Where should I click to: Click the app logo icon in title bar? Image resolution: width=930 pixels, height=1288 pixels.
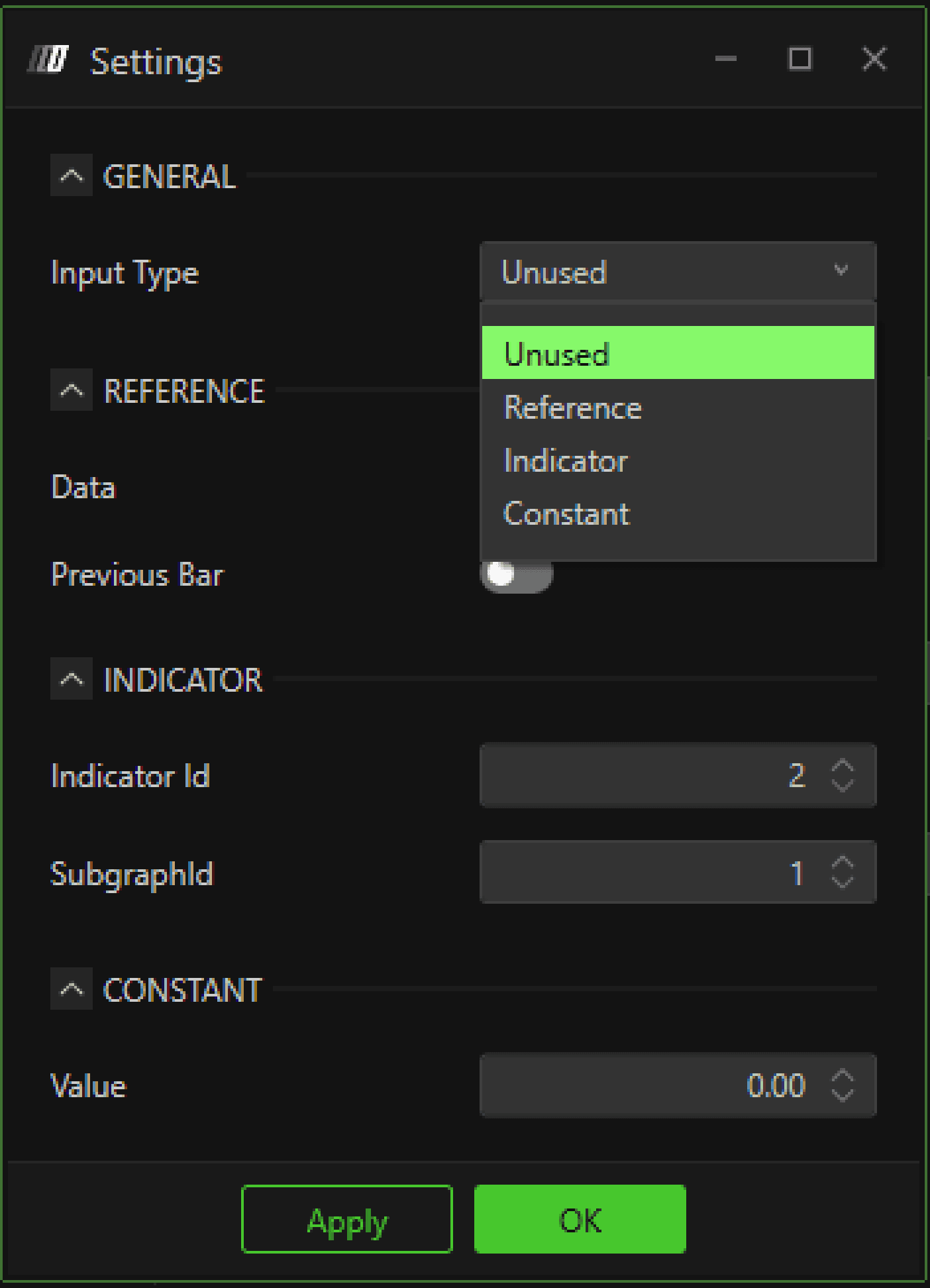click(48, 60)
